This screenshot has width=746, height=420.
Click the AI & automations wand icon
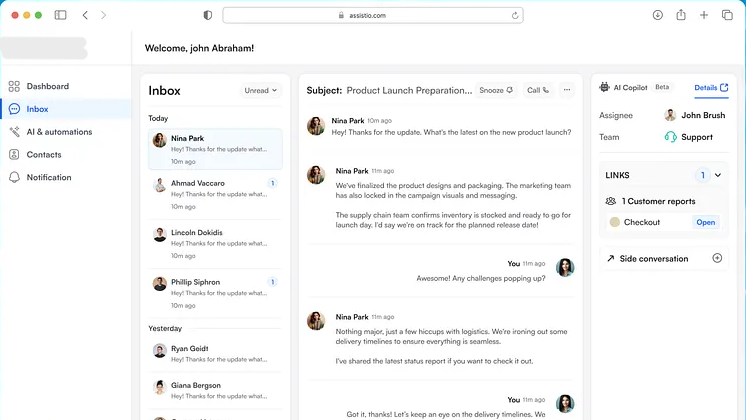[x=14, y=132]
